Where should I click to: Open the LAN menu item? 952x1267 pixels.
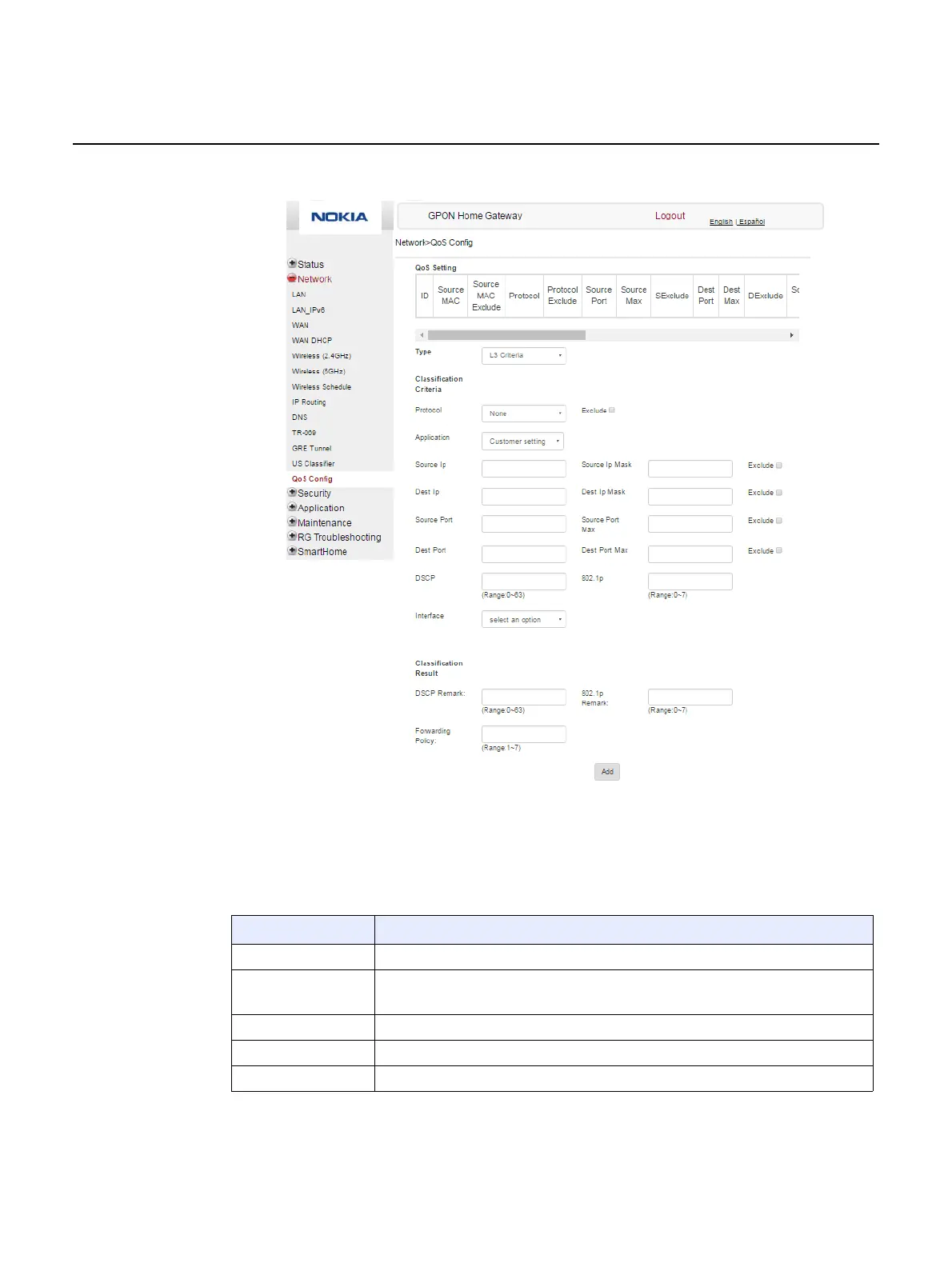298,294
